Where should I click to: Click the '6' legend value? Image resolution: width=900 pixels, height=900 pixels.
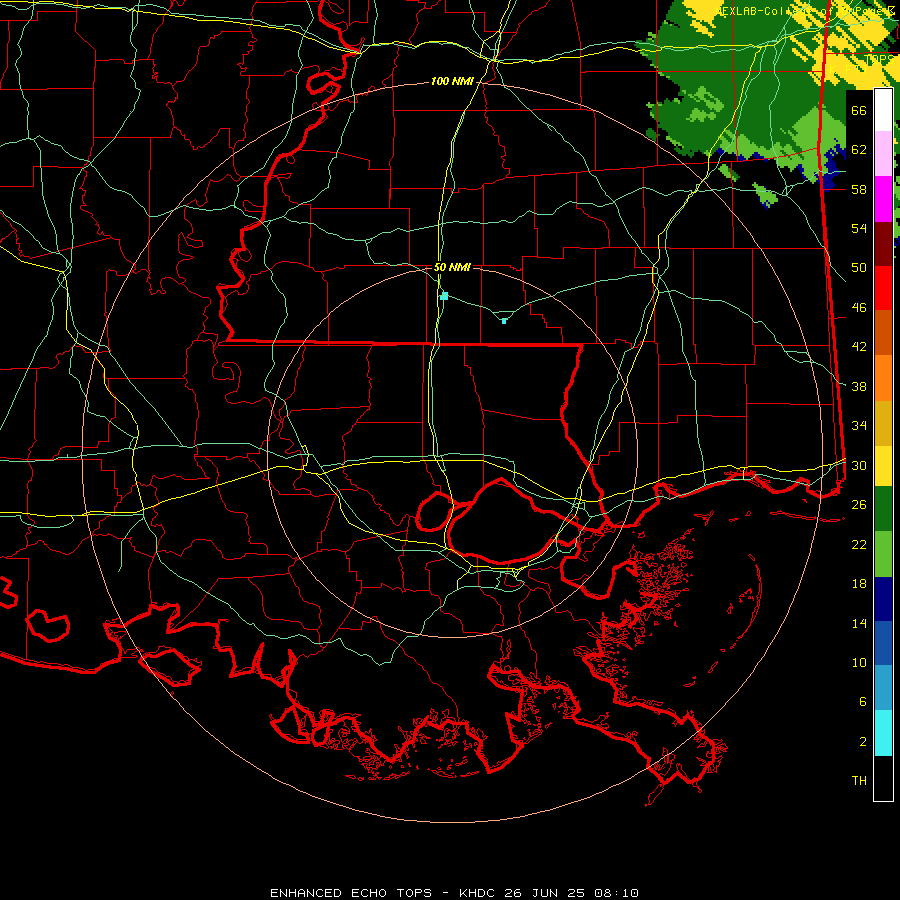coord(863,701)
